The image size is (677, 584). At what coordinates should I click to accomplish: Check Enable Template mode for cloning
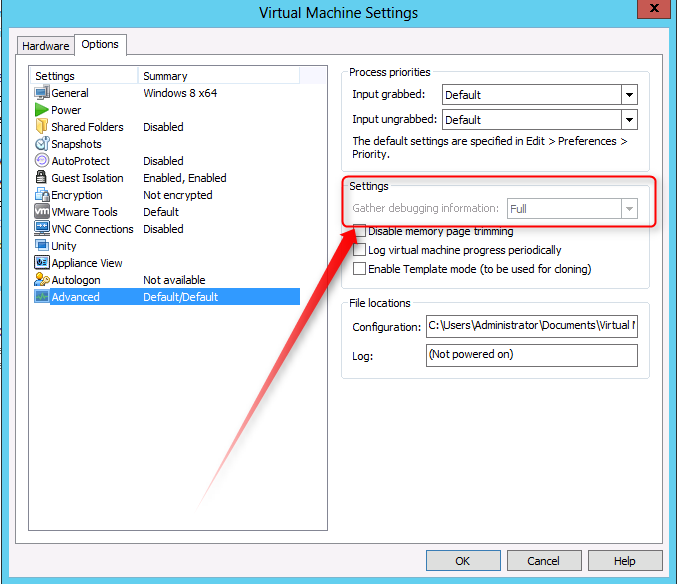pos(359,269)
